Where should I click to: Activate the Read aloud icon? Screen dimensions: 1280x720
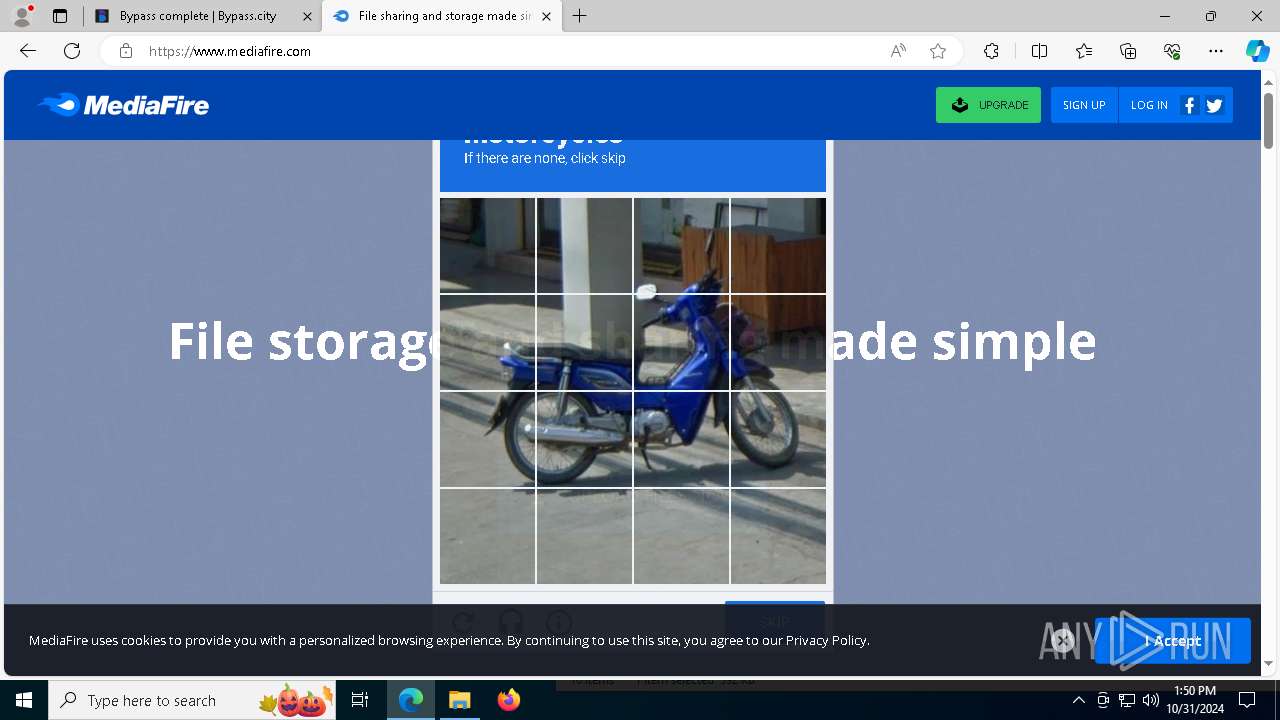(x=898, y=51)
